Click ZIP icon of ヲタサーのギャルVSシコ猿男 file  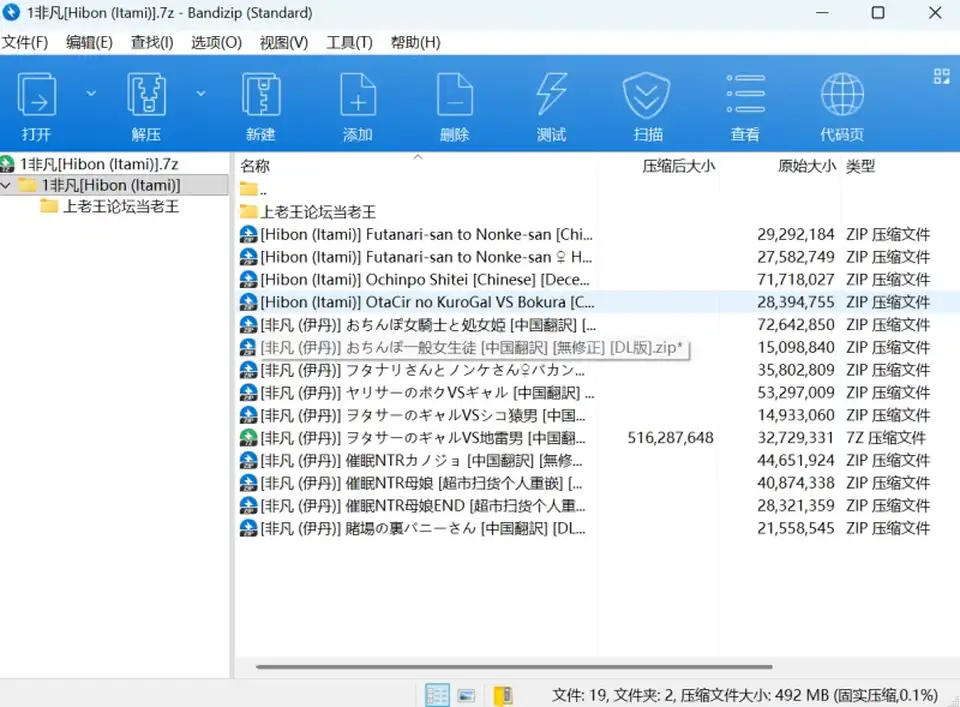pyautogui.click(x=248, y=415)
